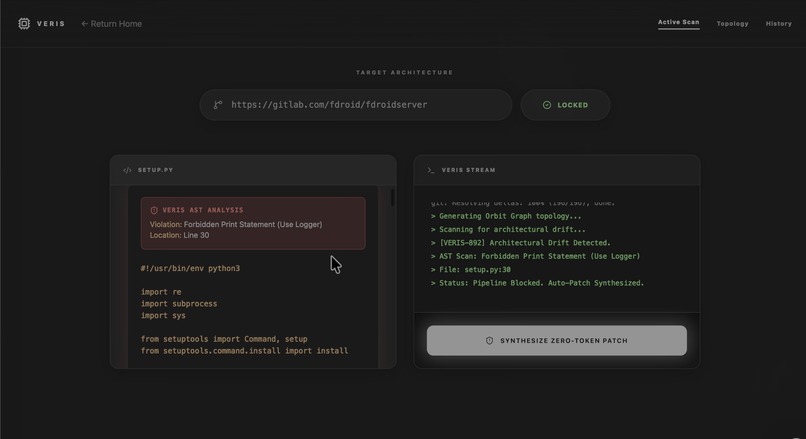Click the VERIS-892 Architectural Drift Detected line
This screenshot has width=806, height=439.
coord(521,243)
